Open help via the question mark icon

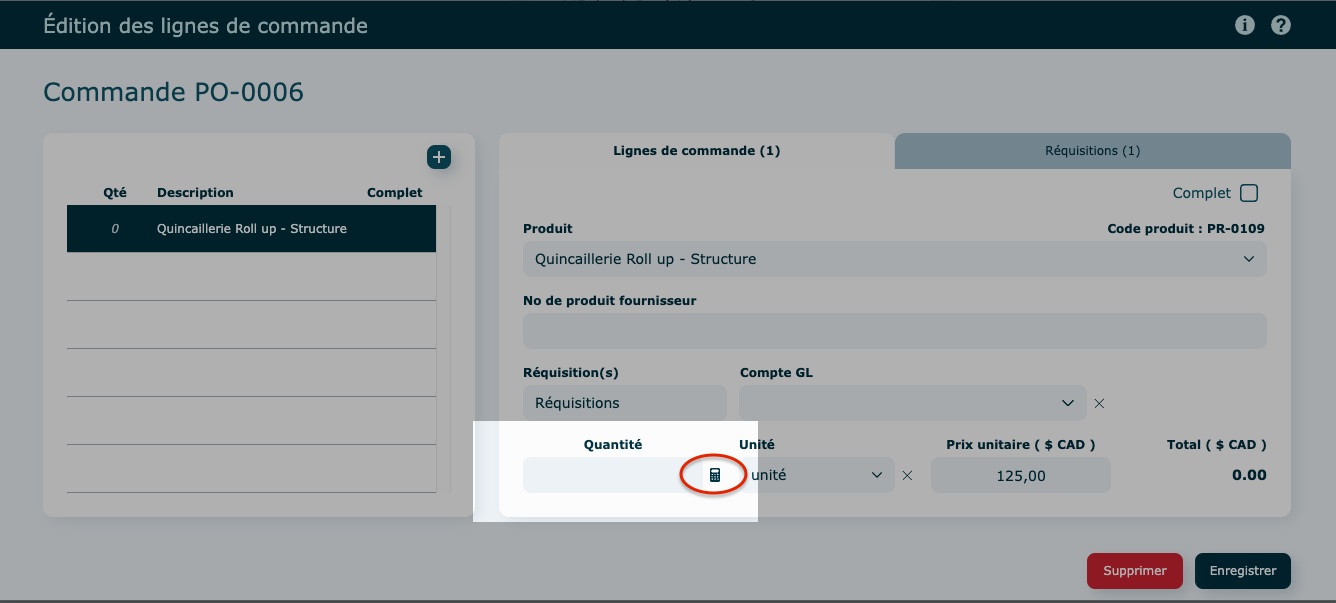coord(1281,25)
